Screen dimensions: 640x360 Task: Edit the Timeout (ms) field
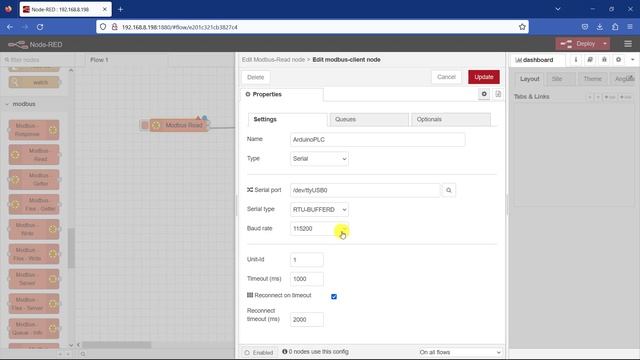[x=307, y=279]
